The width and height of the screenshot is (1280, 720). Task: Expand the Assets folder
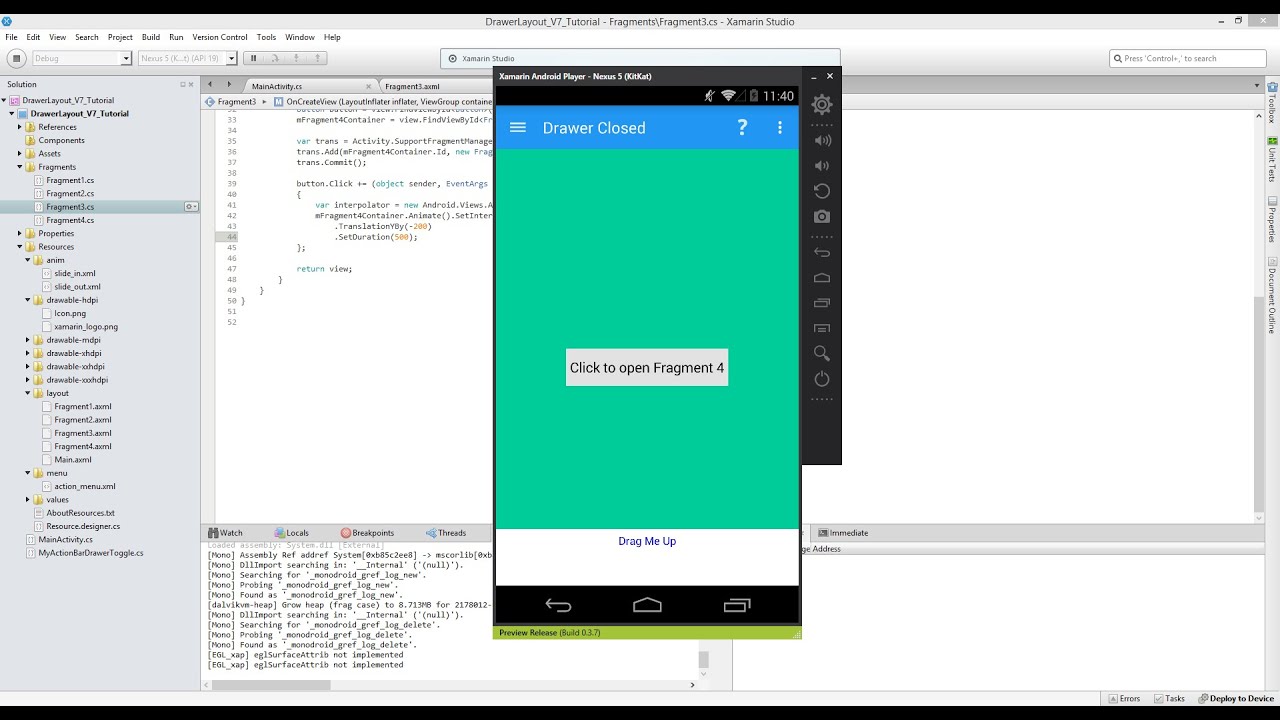tap(20, 154)
